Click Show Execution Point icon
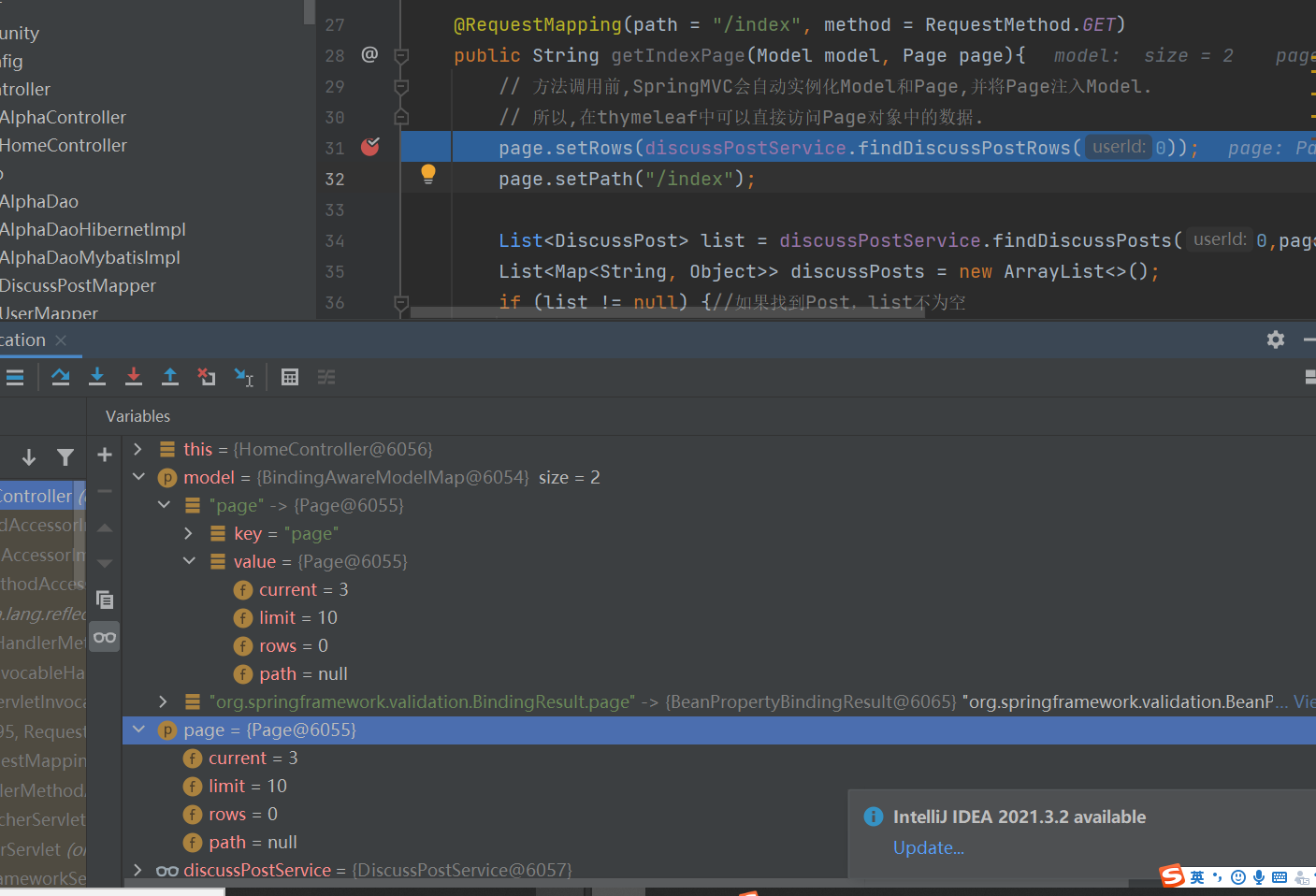 point(15,377)
